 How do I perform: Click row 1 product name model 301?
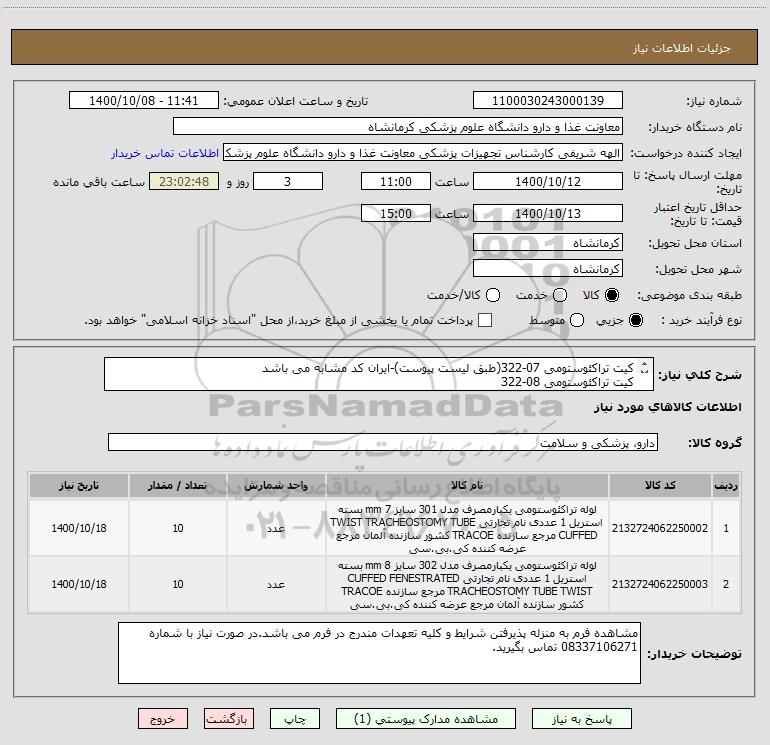click(x=467, y=528)
